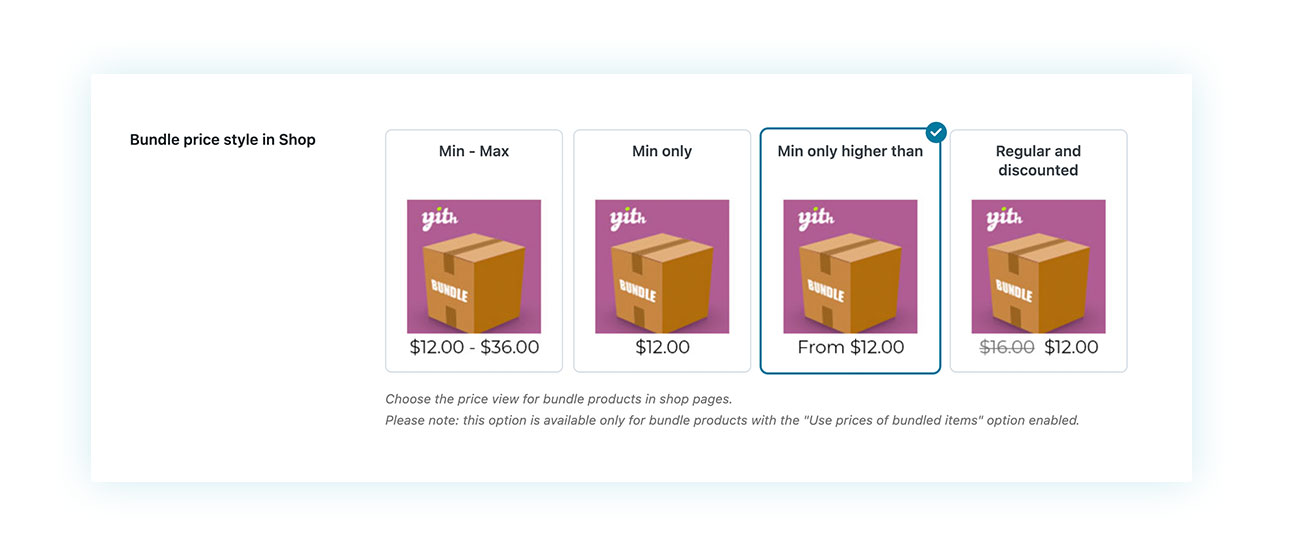The height and width of the screenshot is (553, 1300).
Task: Select the Min only bundle box thumbnail
Action: [x=662, y=267]
